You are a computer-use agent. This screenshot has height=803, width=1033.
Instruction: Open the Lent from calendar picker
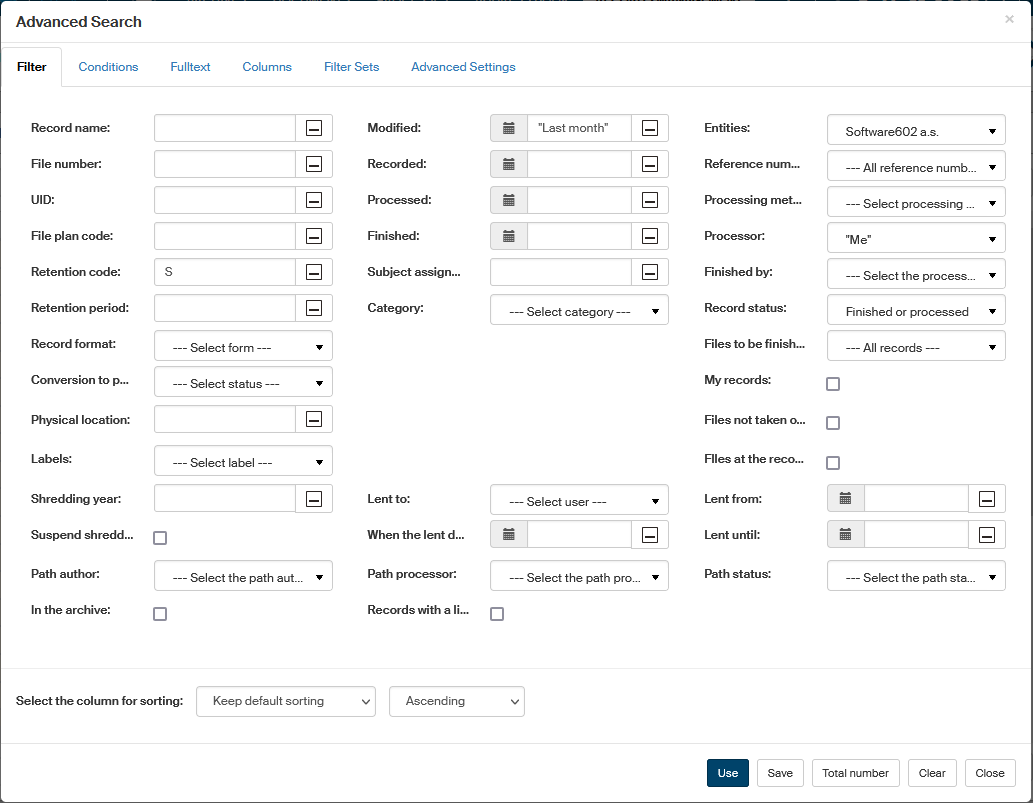pyautogui.click(x=846, y=499)
